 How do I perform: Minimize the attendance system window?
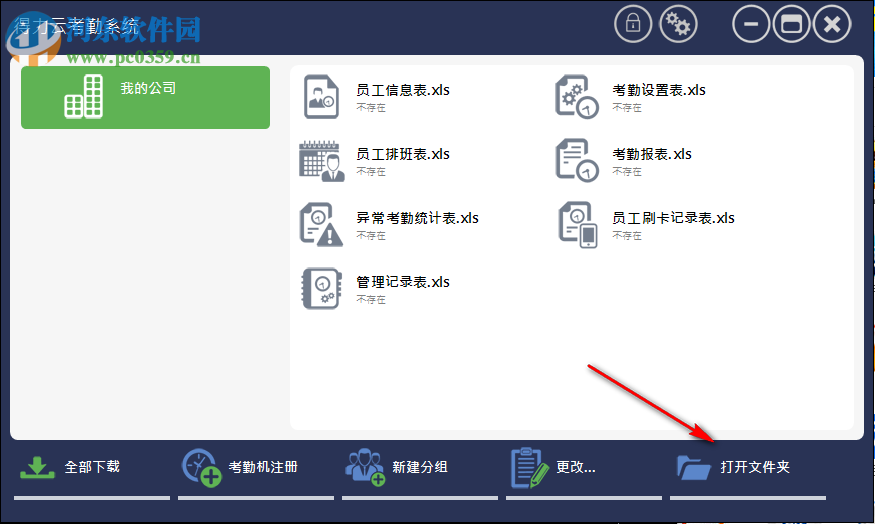[x=751, y=24]
